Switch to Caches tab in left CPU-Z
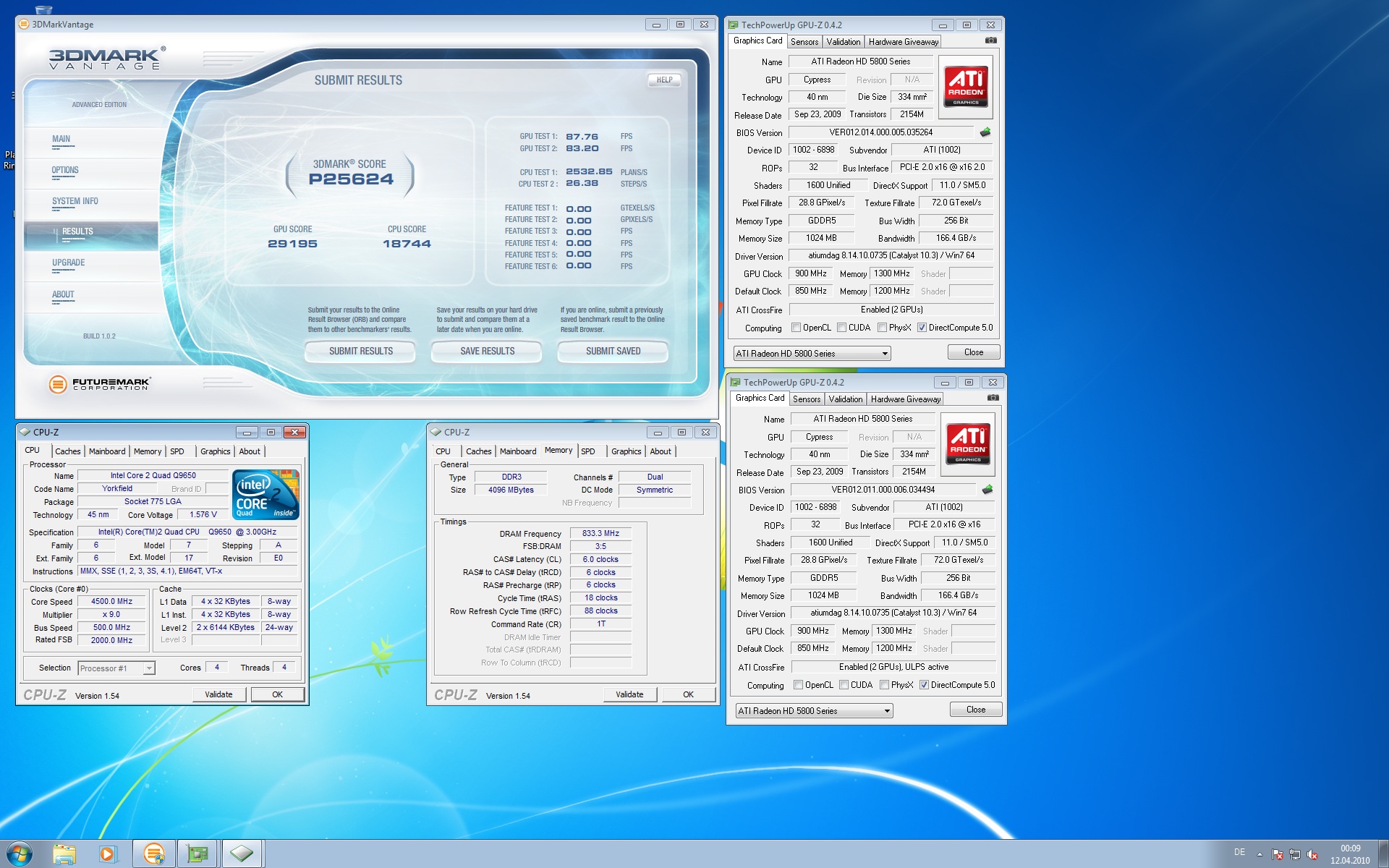This screenshot has height=868, width=1389. [68, 451]
